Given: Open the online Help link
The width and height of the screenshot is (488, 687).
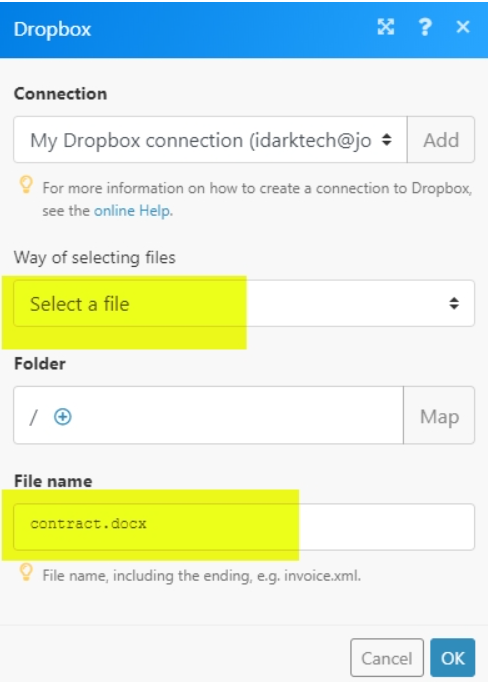Looking at the screenshot, I should [x=132, y=211].
